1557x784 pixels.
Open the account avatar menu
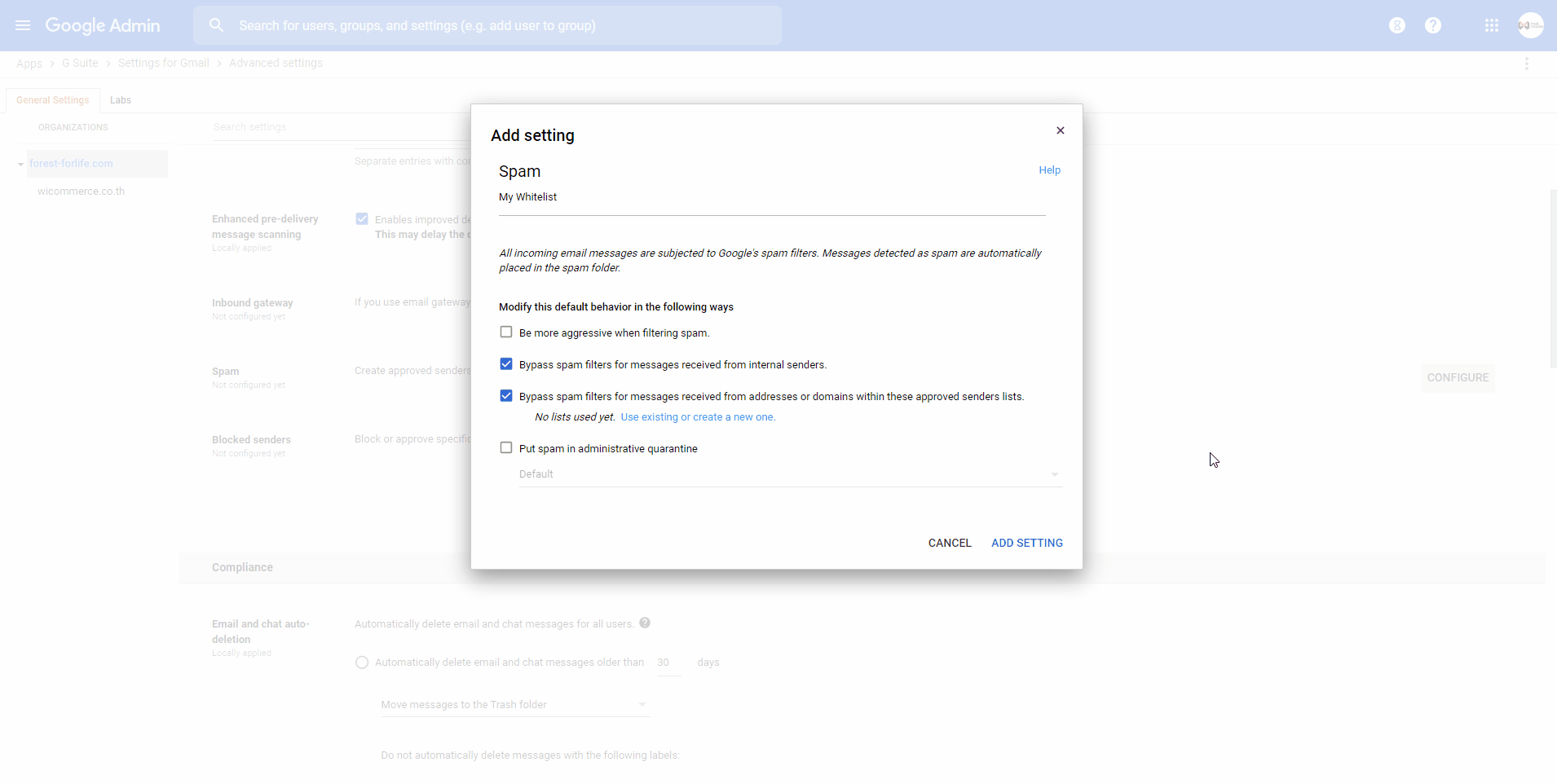(x=1530, y=25)
